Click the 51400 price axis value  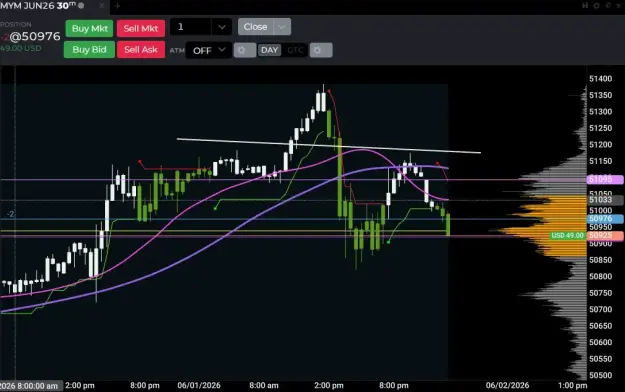point(601,79)
